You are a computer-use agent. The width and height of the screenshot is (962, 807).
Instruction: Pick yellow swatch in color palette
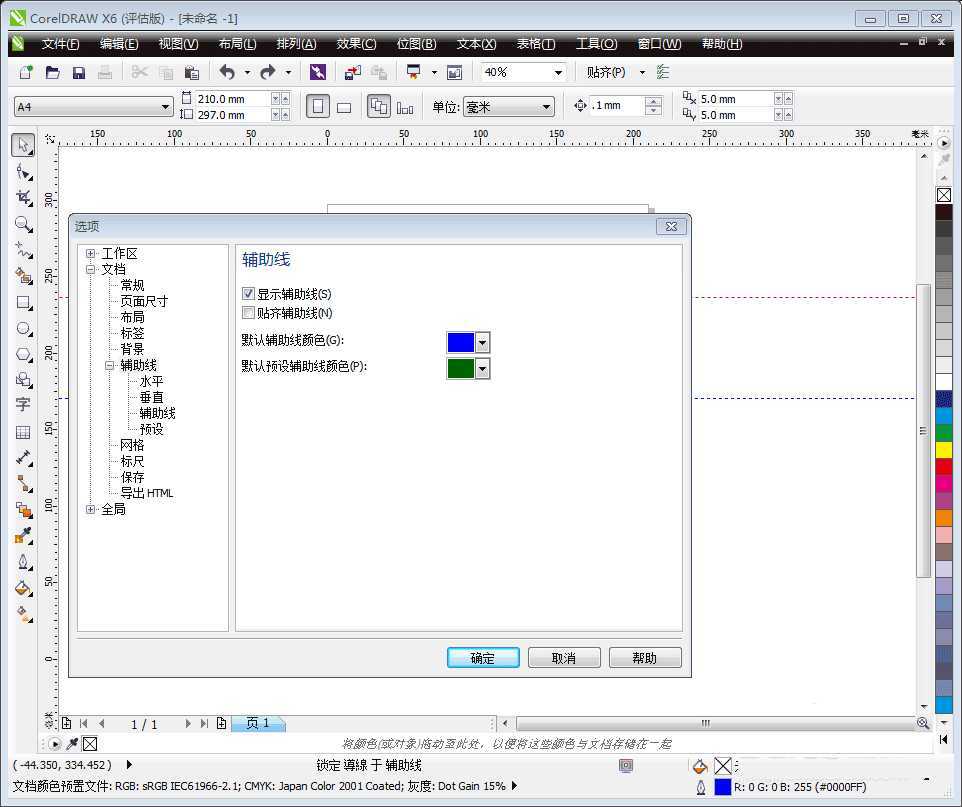[944, 450]
